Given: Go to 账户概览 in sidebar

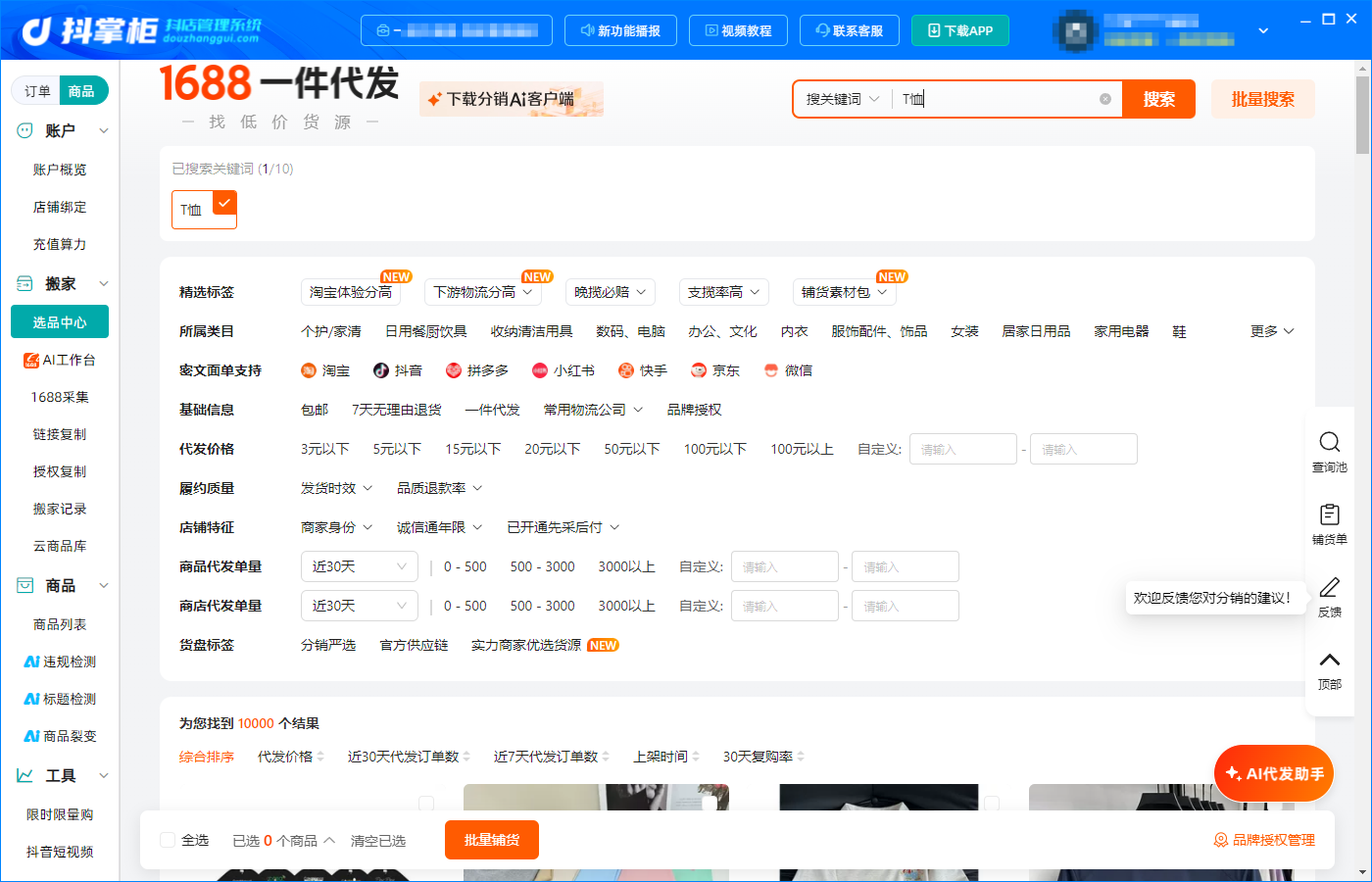Looking at the screenshot, I should click(60, 170).
